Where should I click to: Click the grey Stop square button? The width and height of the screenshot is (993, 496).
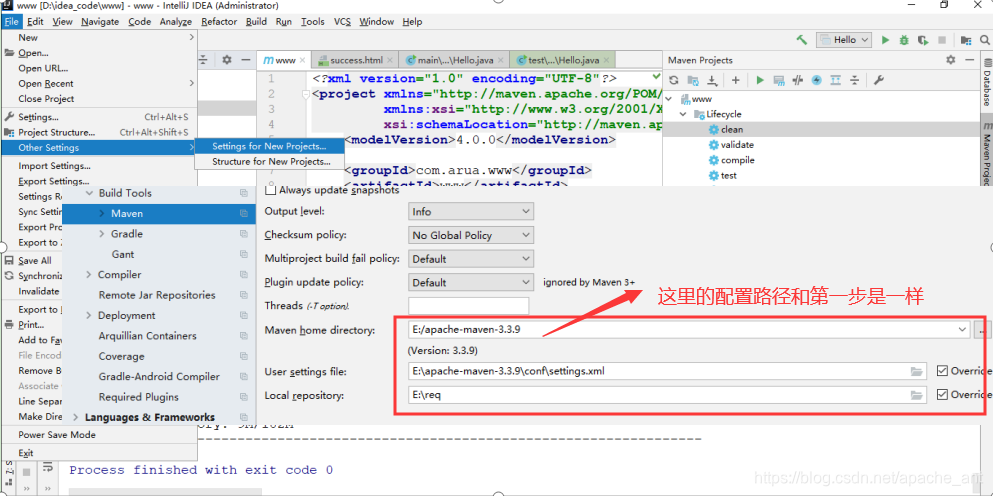(x=942, y=40)
